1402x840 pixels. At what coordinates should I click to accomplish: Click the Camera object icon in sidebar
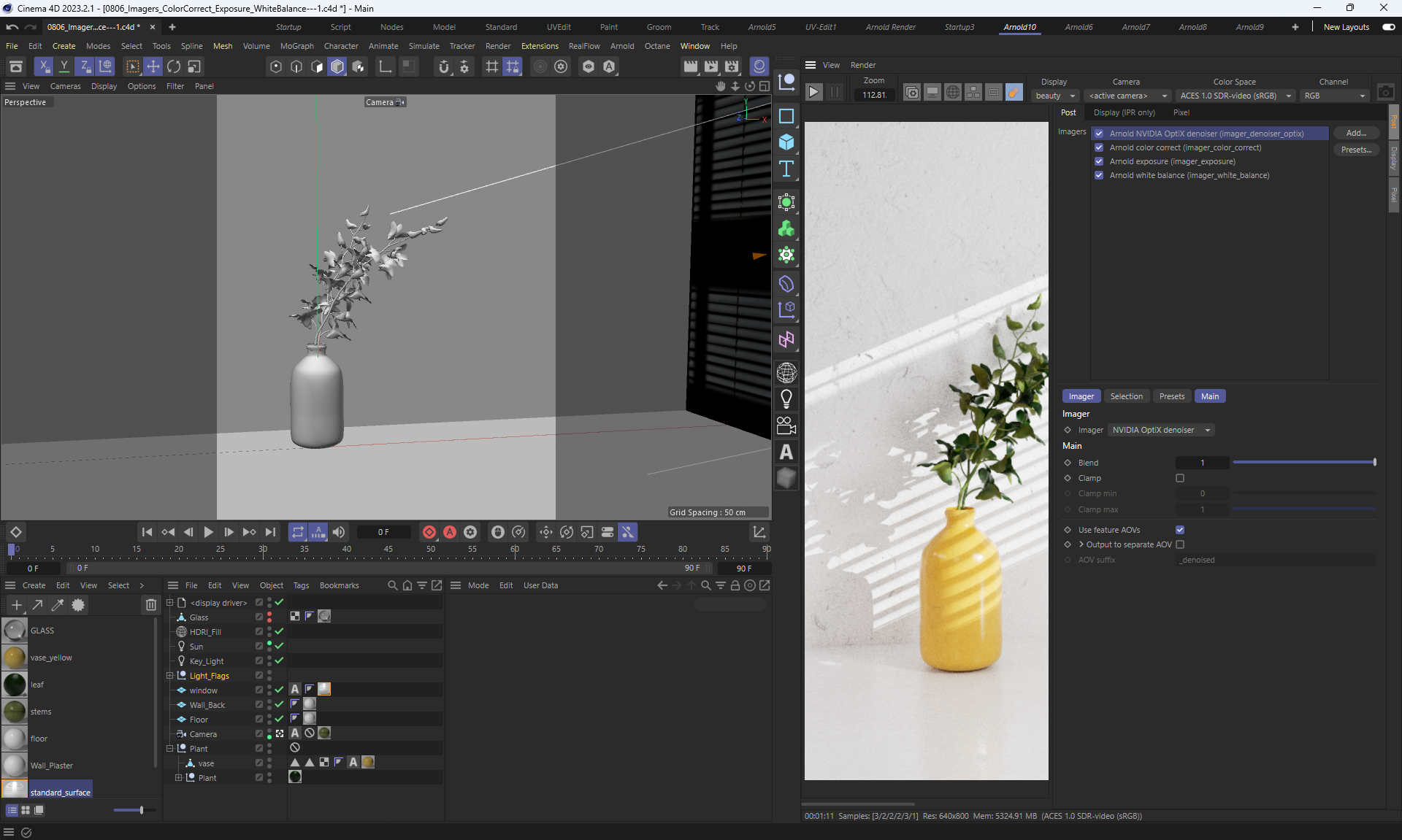(x=786, y=425)
